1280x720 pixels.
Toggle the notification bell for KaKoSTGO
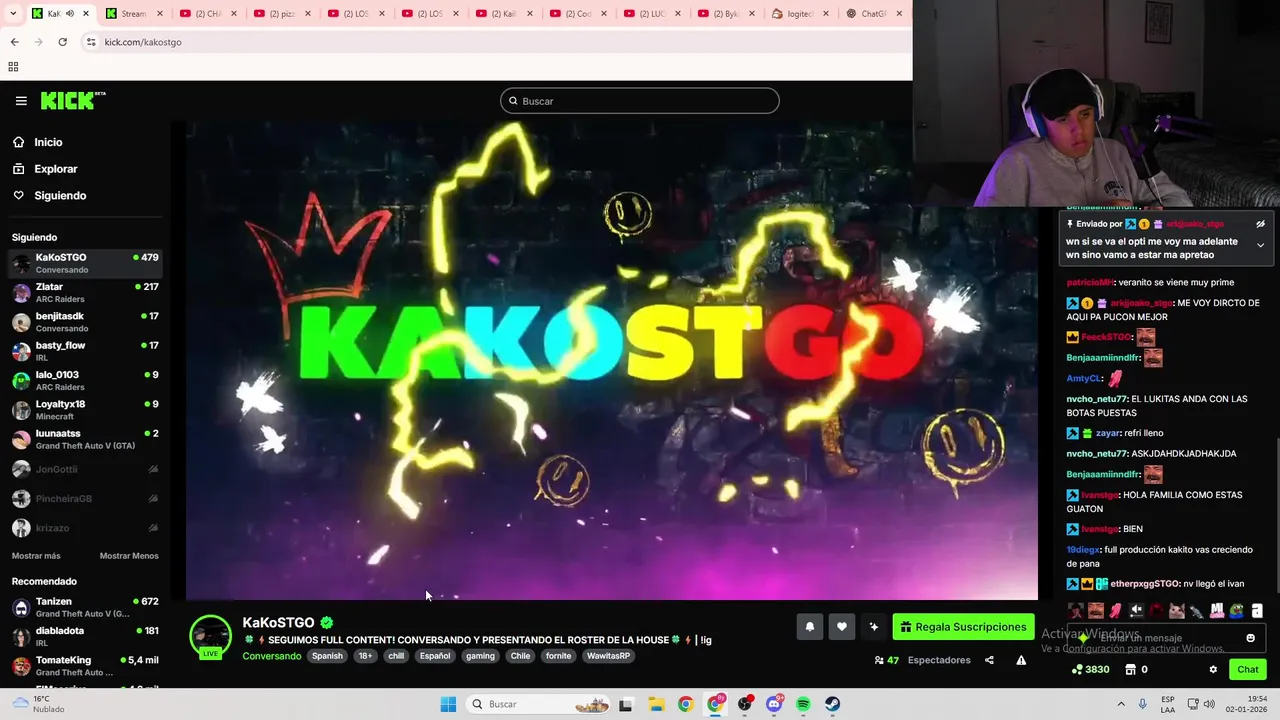[x=810, y=627]
